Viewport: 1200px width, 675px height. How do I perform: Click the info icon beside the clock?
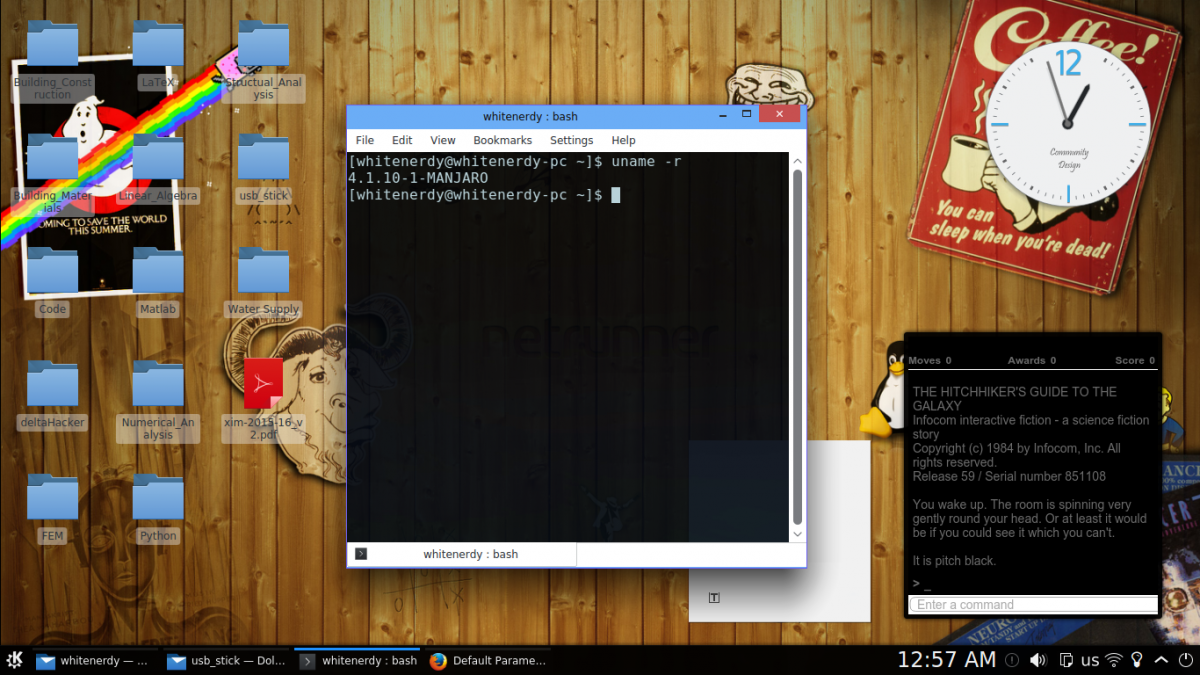[x=1012, y=660]
